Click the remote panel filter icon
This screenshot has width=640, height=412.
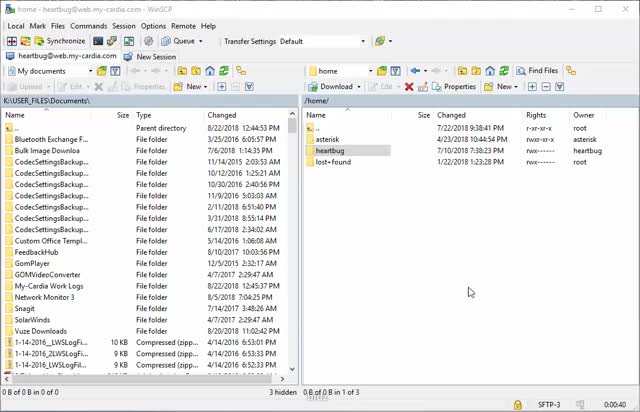pyautogui.click(x=395, y=71)
